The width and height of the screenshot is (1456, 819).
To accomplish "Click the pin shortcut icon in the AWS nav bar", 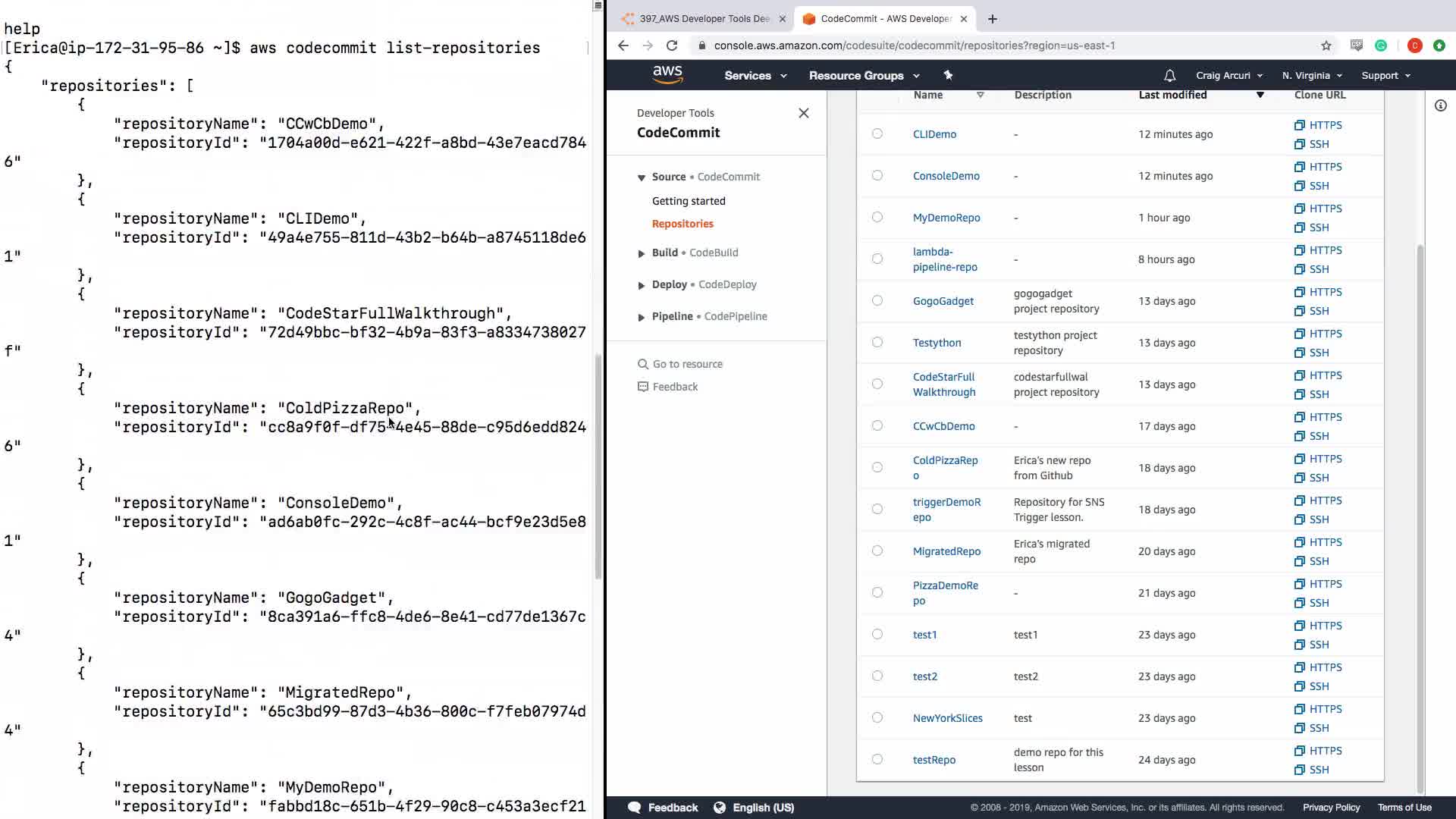I will (x=948, y=75).
